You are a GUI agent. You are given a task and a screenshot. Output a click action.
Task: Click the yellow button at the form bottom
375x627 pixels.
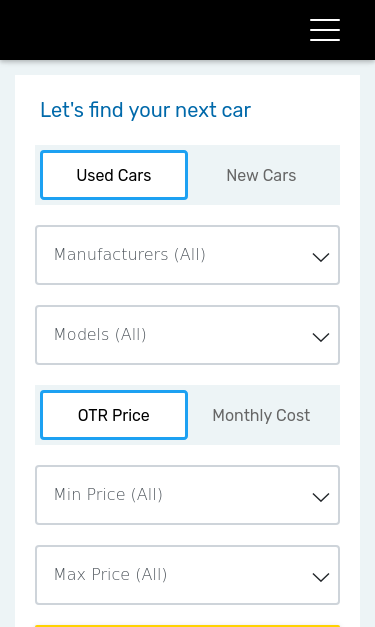point(188,626)
